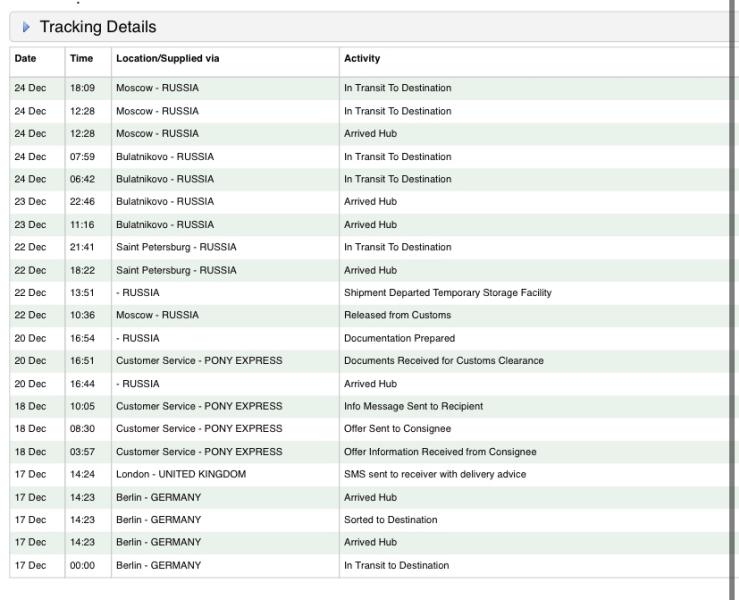This screenshot has height=600, width=739.
Task: Click the 00:00 Berlin - GERMANY location
Action: coord(158,565)
